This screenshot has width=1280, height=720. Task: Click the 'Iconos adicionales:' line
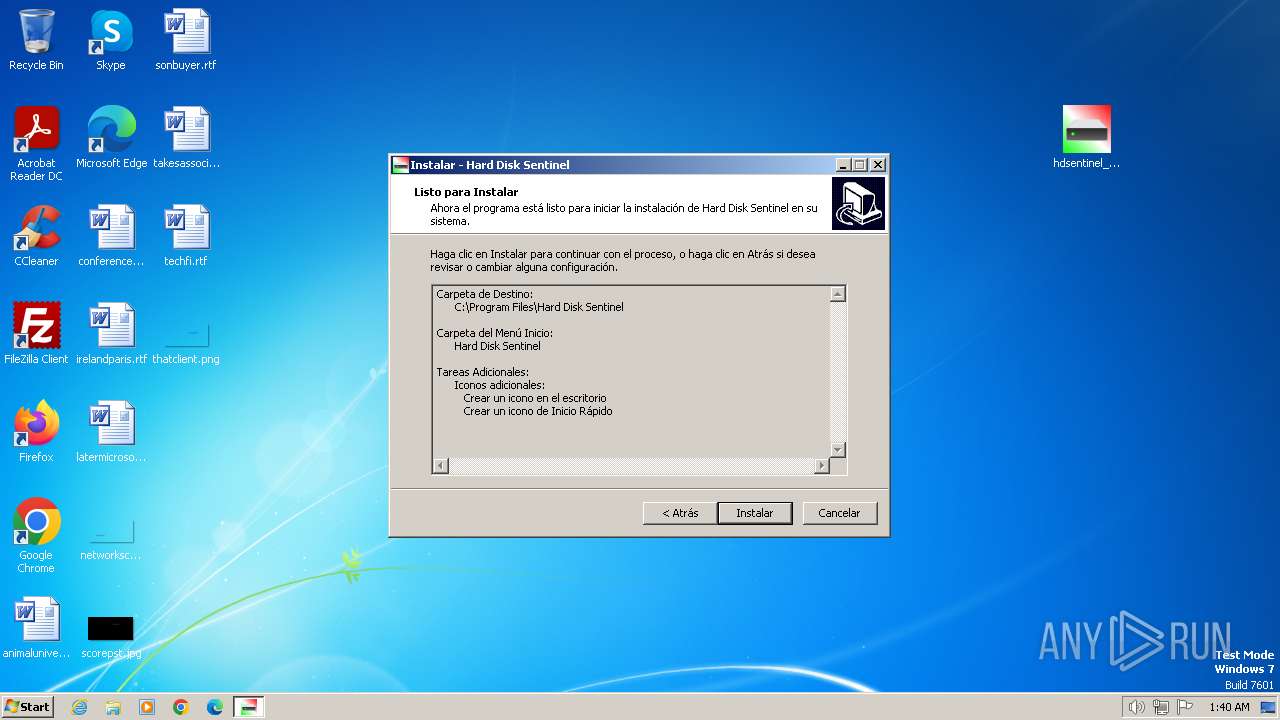[x=499, y=385]
